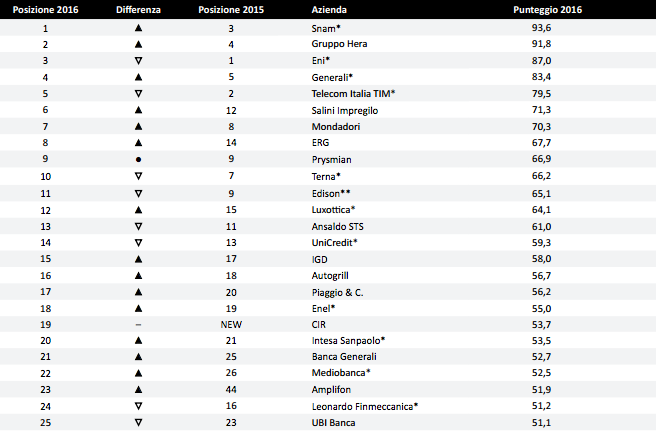
Task: Click the down arrow in Telecom Italia row
Action: (x=138, y=94)
